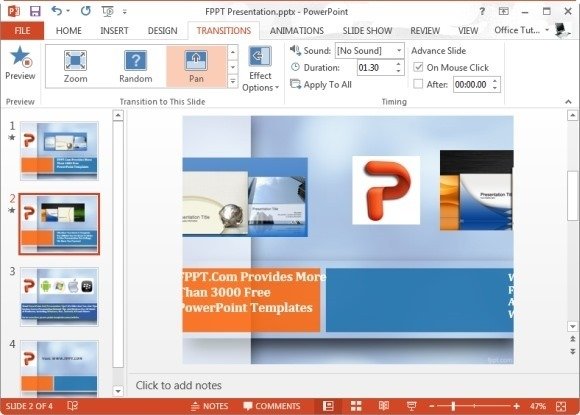Open PowerPoint Help question mark
This screenshot has width=580, height=415.
[x=482, y=11]
